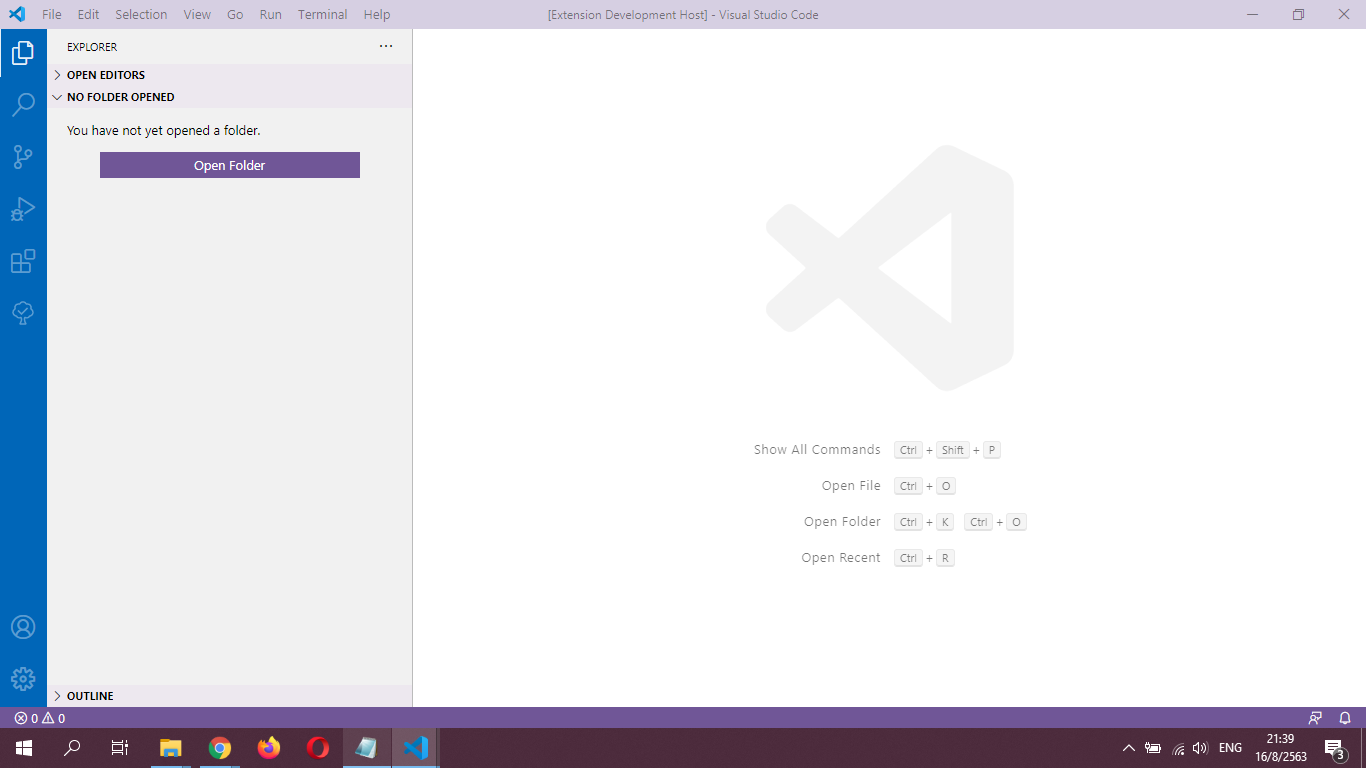This screenshot has height=768, width=1366.
Task: Open volume control in system tray
Action: click(x=1201, y=748)
